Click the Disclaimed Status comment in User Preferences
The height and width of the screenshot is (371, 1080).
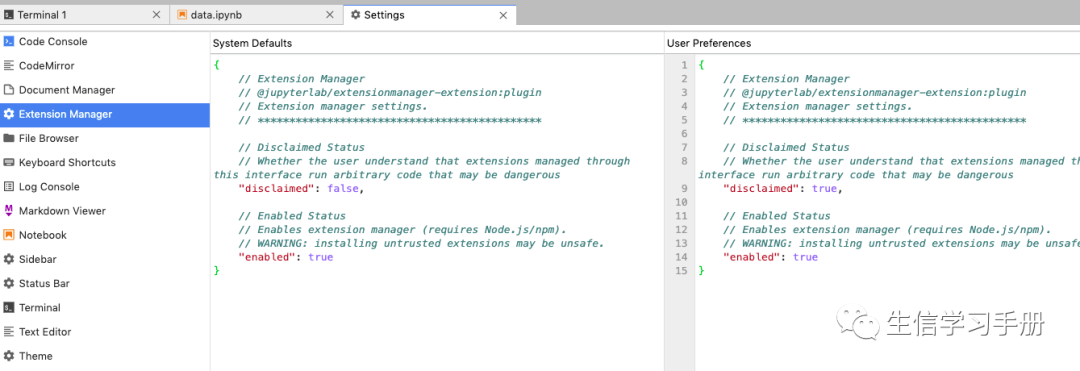click(x=786, y=147)
